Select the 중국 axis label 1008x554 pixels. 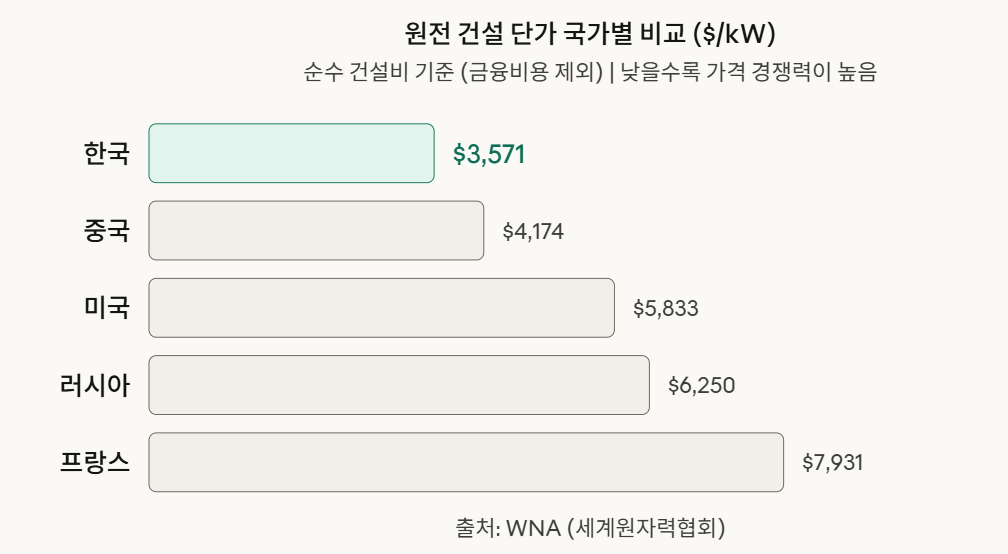click(107, 231)
